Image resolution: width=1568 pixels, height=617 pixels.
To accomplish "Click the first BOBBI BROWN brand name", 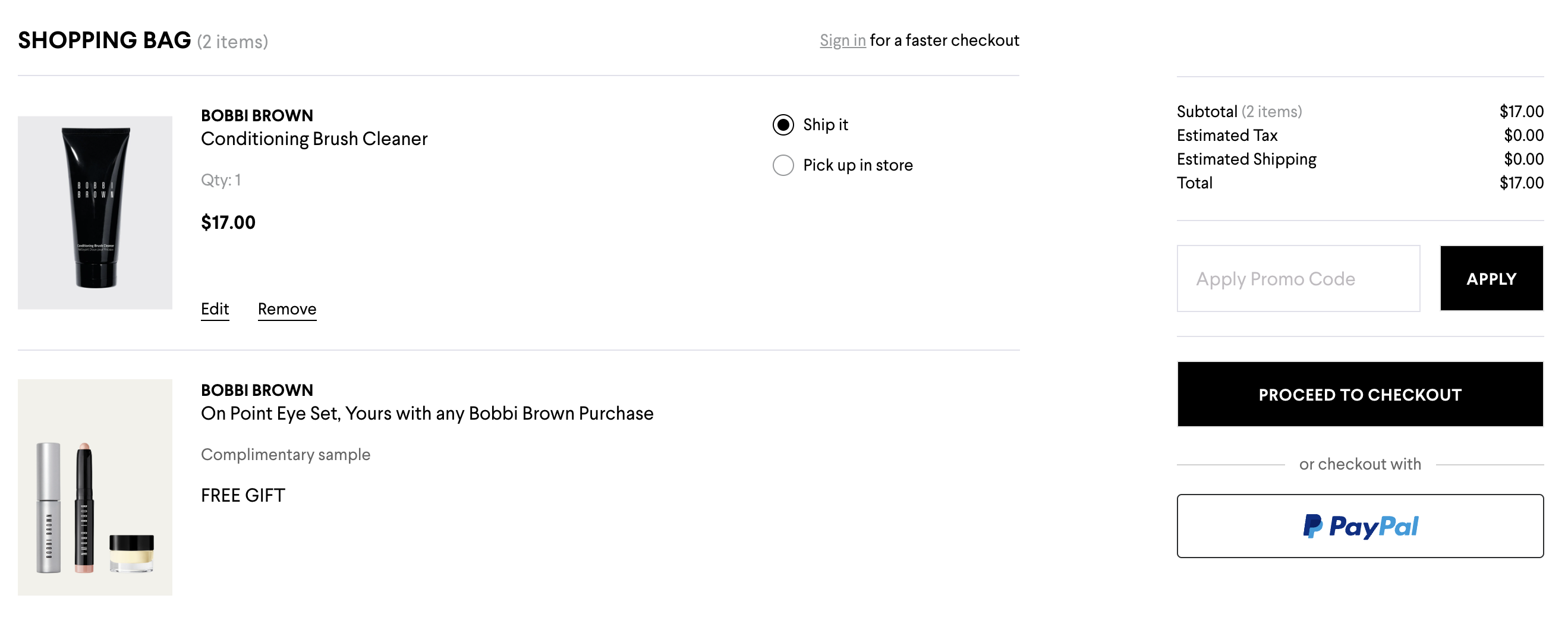I will [x=257, y=115].
